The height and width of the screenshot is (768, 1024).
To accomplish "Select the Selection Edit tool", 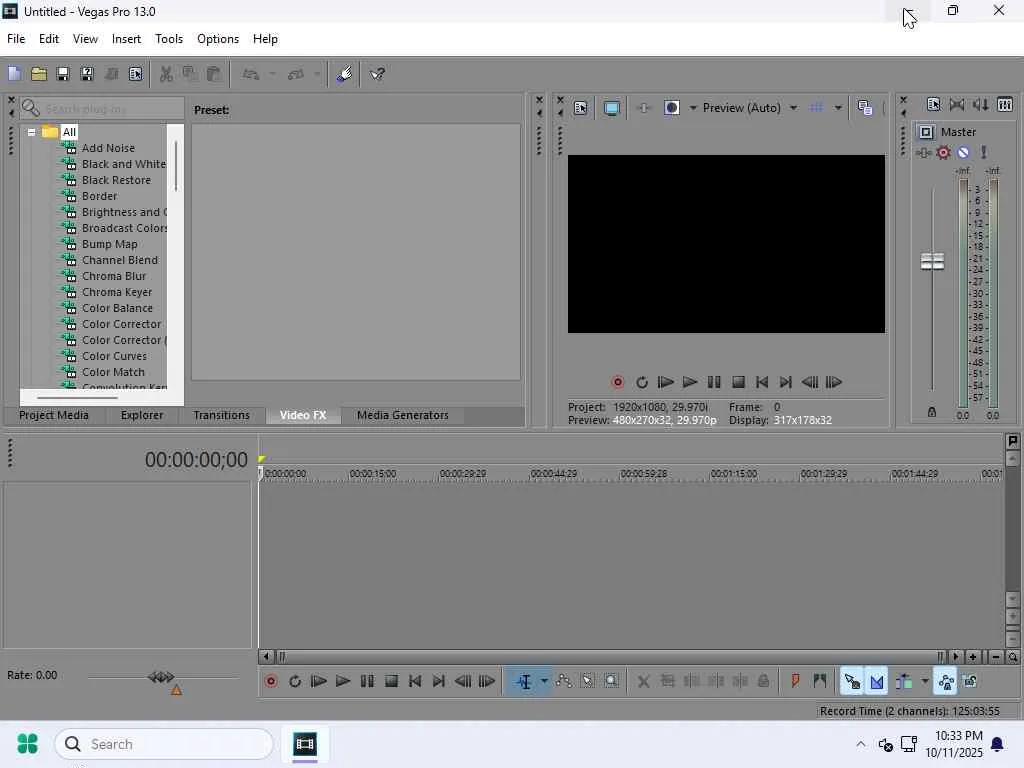I will (x=588, y=682).
